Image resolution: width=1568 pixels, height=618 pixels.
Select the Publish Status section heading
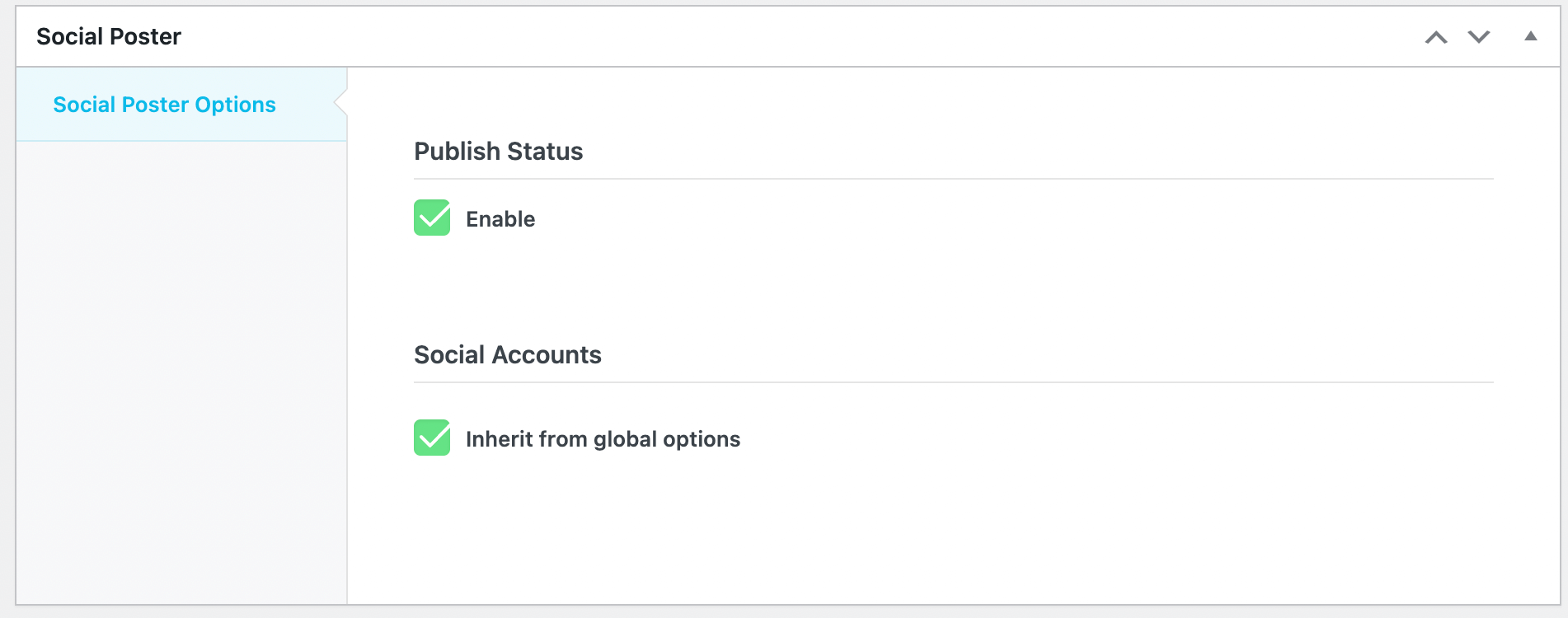[x=498, y=152]
